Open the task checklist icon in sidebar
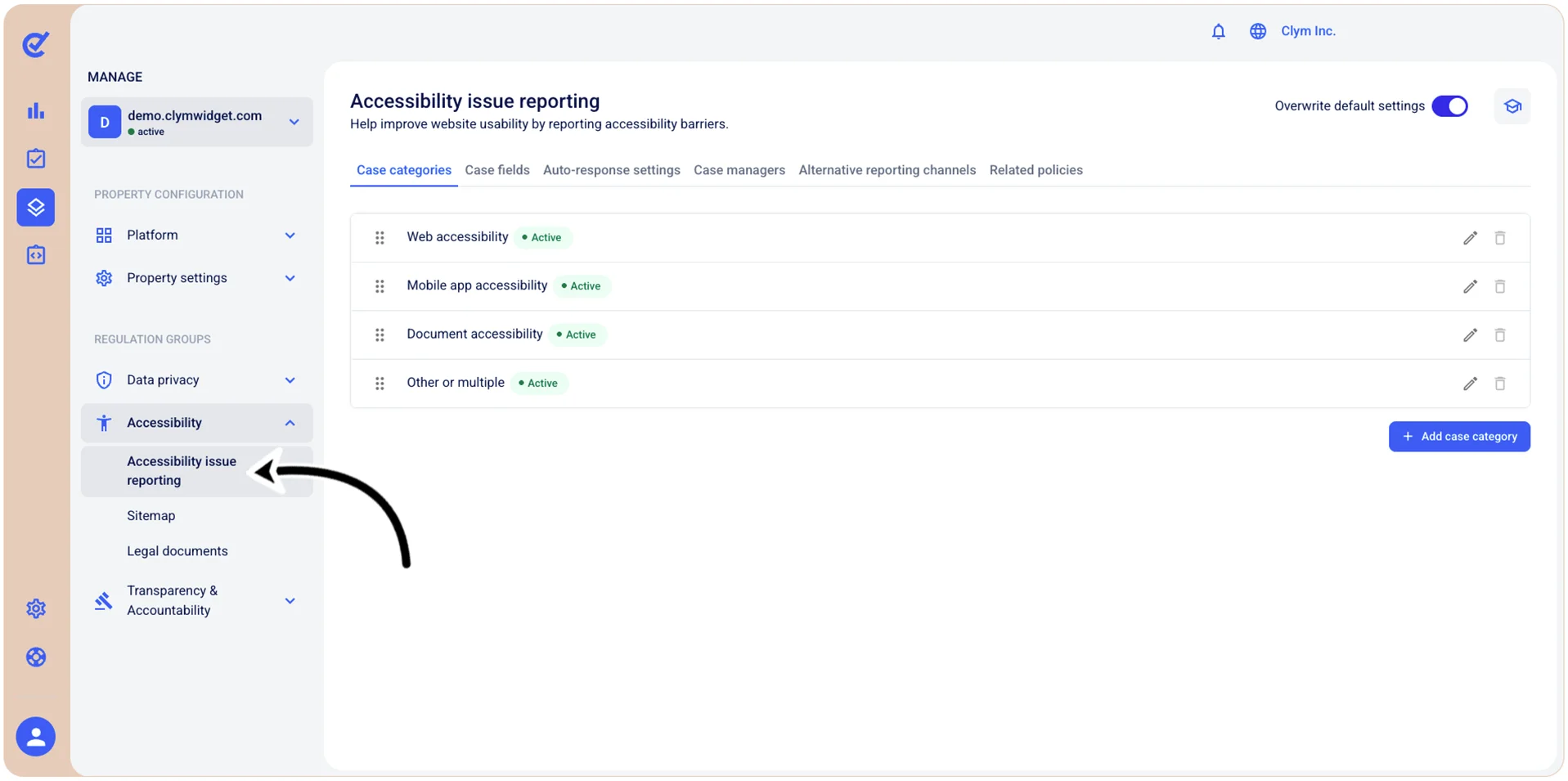 (x=36, y=159)
